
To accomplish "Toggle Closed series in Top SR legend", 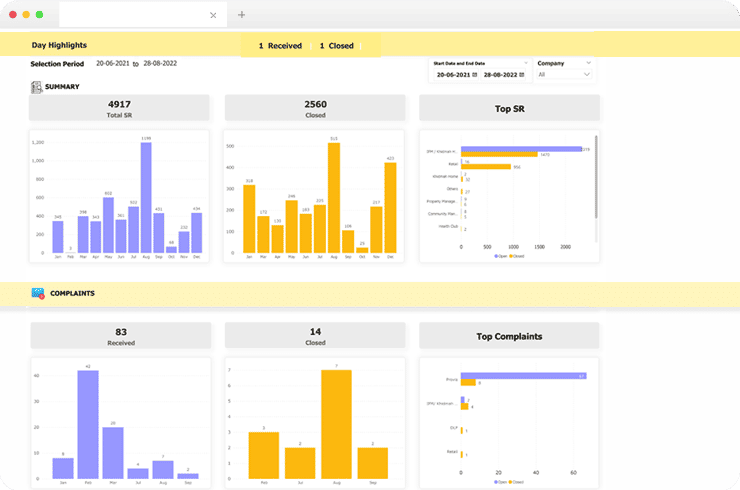I will click(x=515, y=256).
